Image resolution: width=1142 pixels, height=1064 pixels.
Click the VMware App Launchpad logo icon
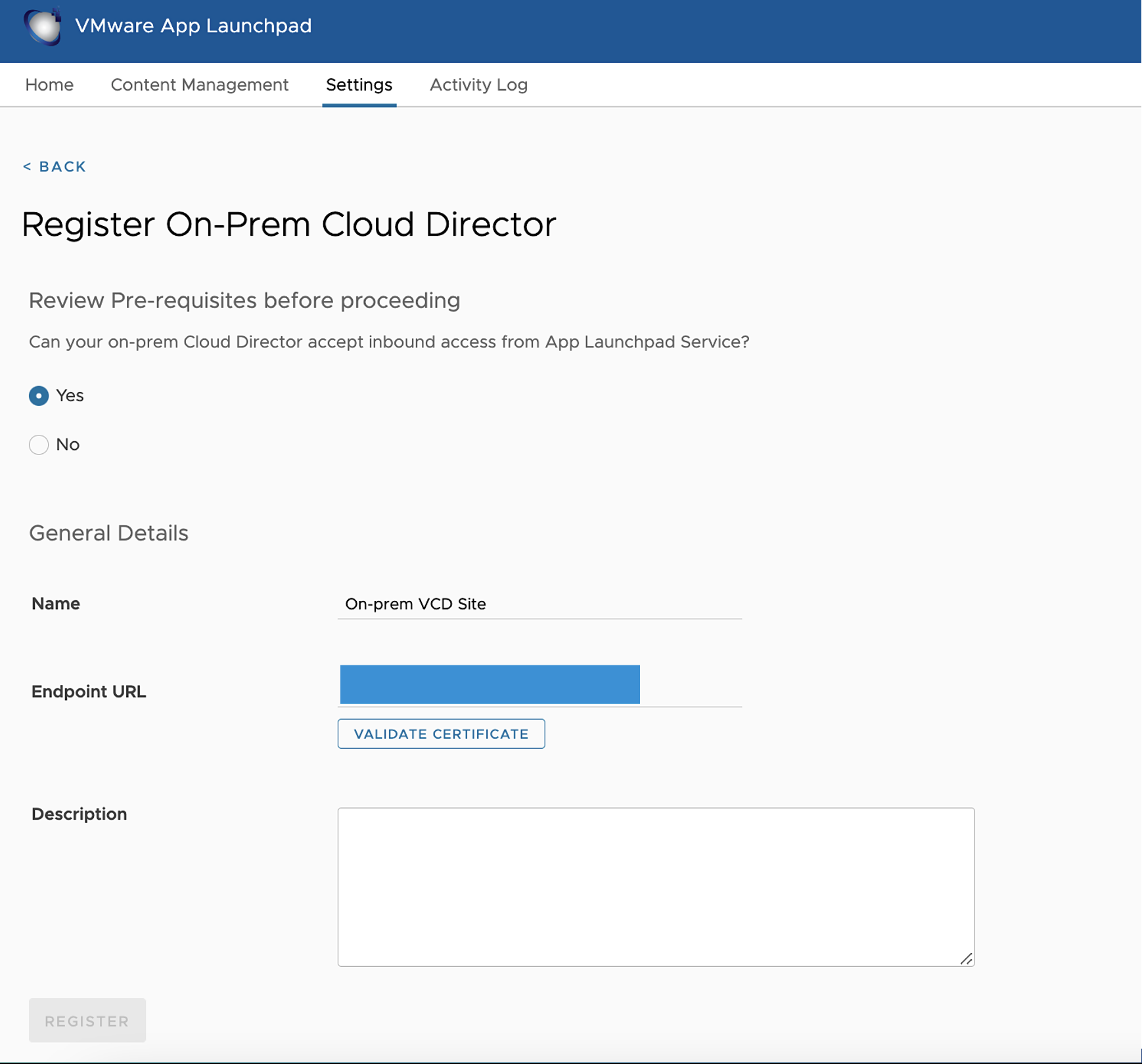click(x=43, y=26)
